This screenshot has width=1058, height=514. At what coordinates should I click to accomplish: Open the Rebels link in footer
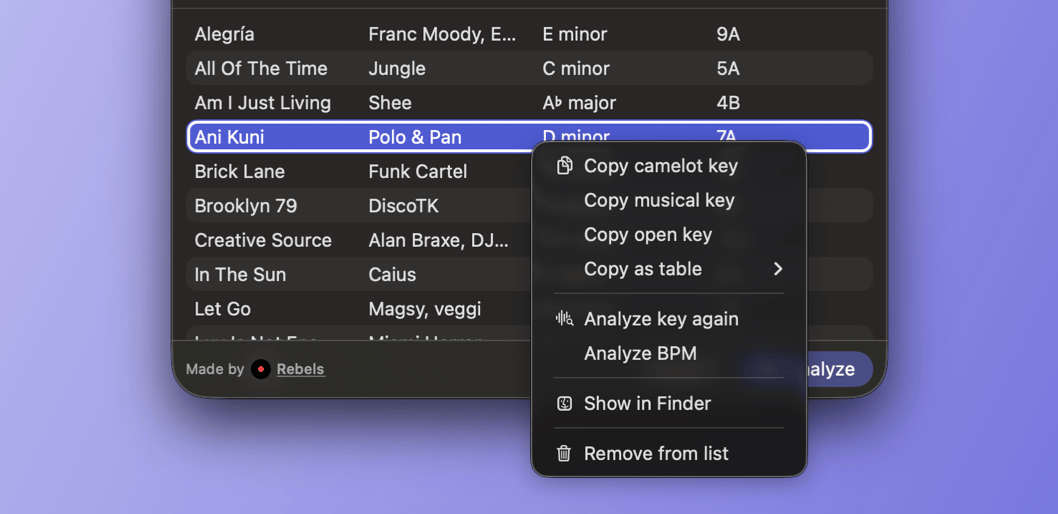click(x=300, y=369)
